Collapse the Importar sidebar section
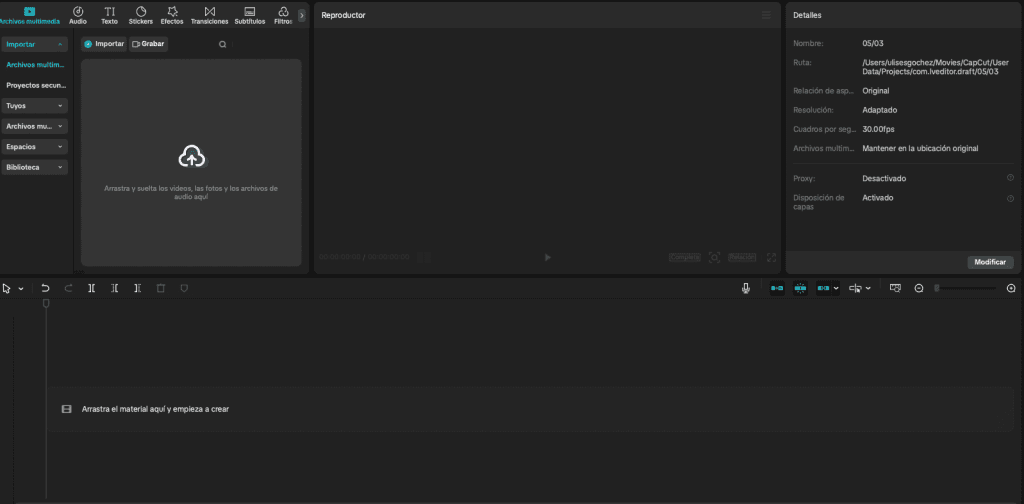The width and height of the screenshot is (1024, 504). (34, 44)
